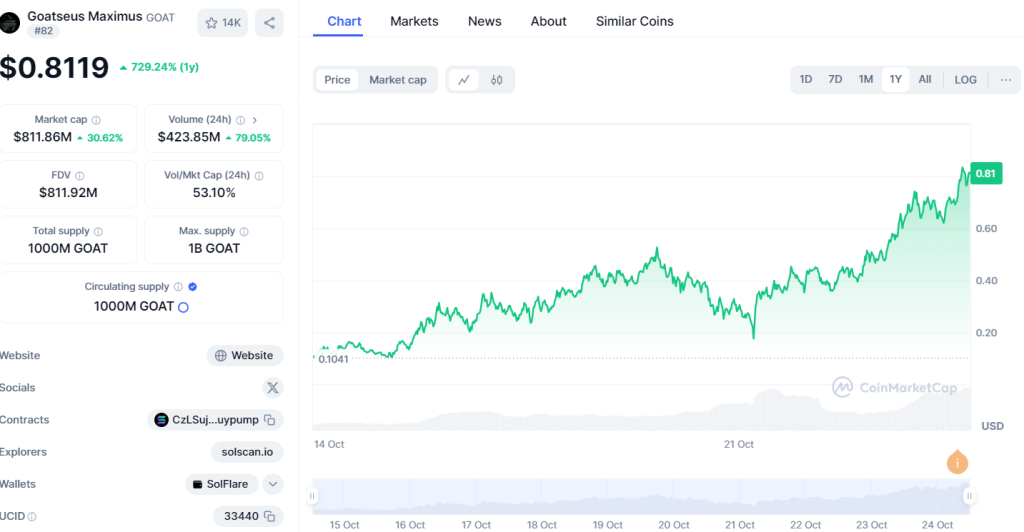Select the Market cap toggle

coord(398,80)
